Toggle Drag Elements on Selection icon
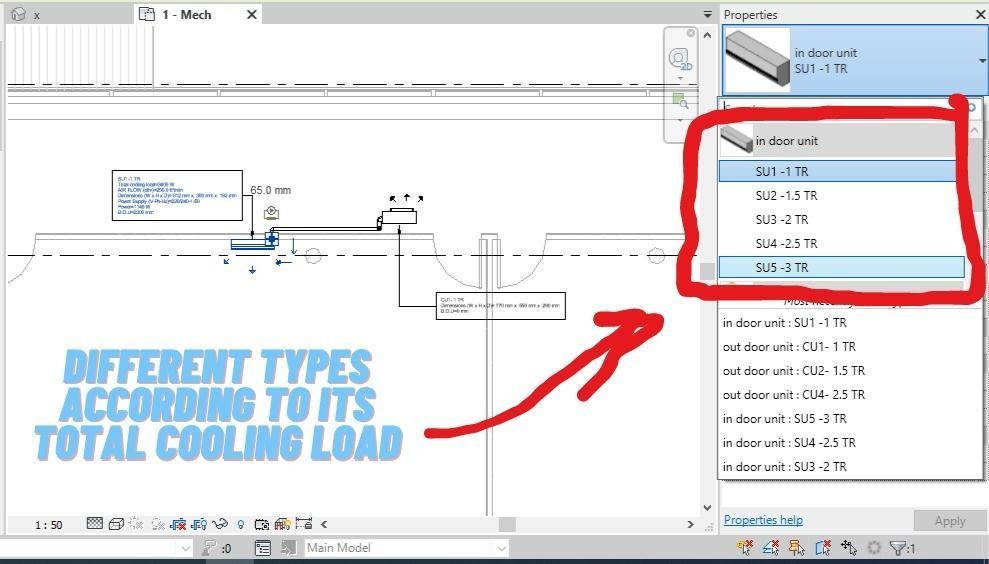Image resolution: width=989 pixels, height=564 pixels. click(x=849, y=547)
